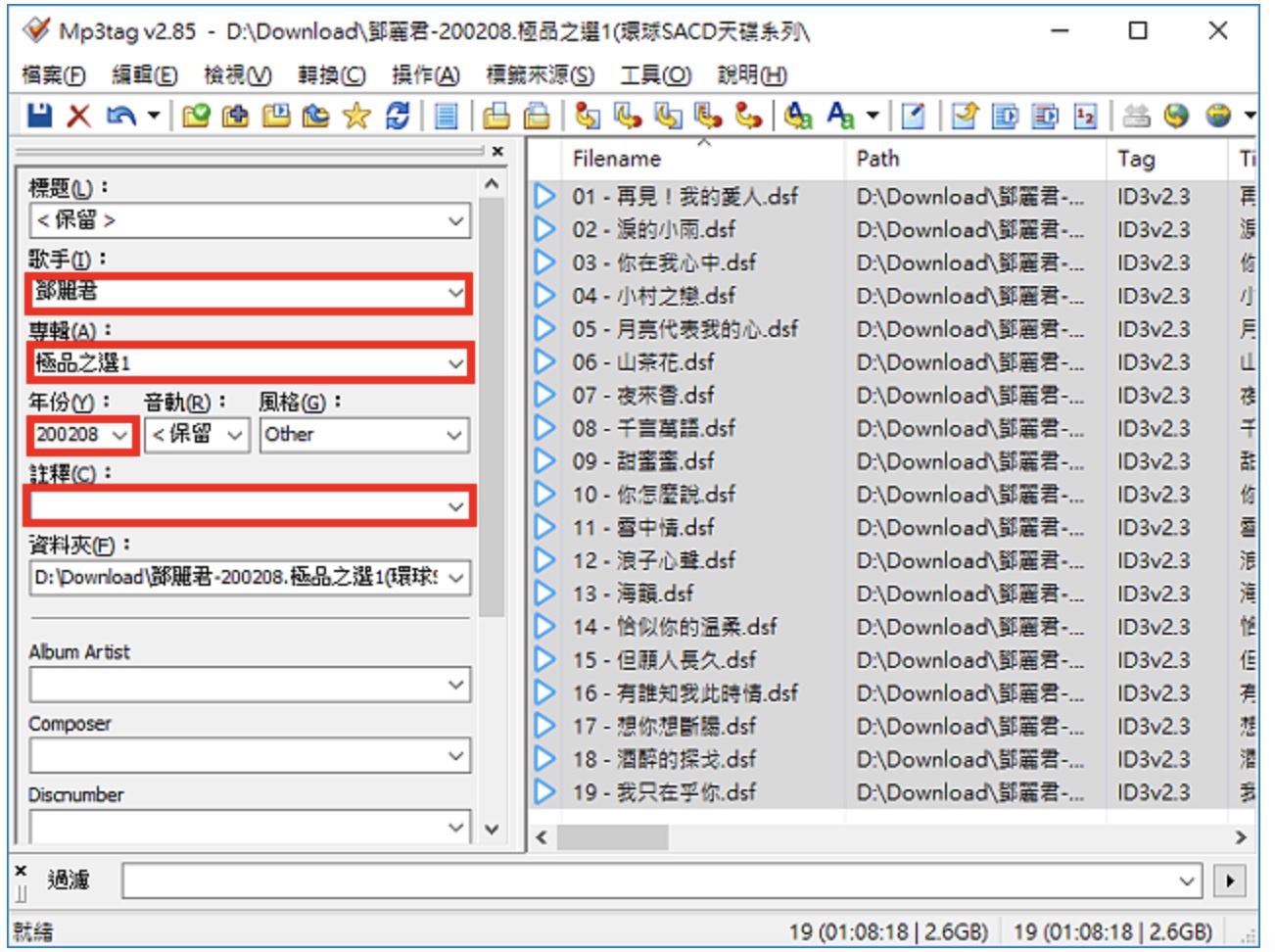Expand the 標題 title combo box
The width and height of the screenshot is (1275, 952).
click(x=455, y=220)
